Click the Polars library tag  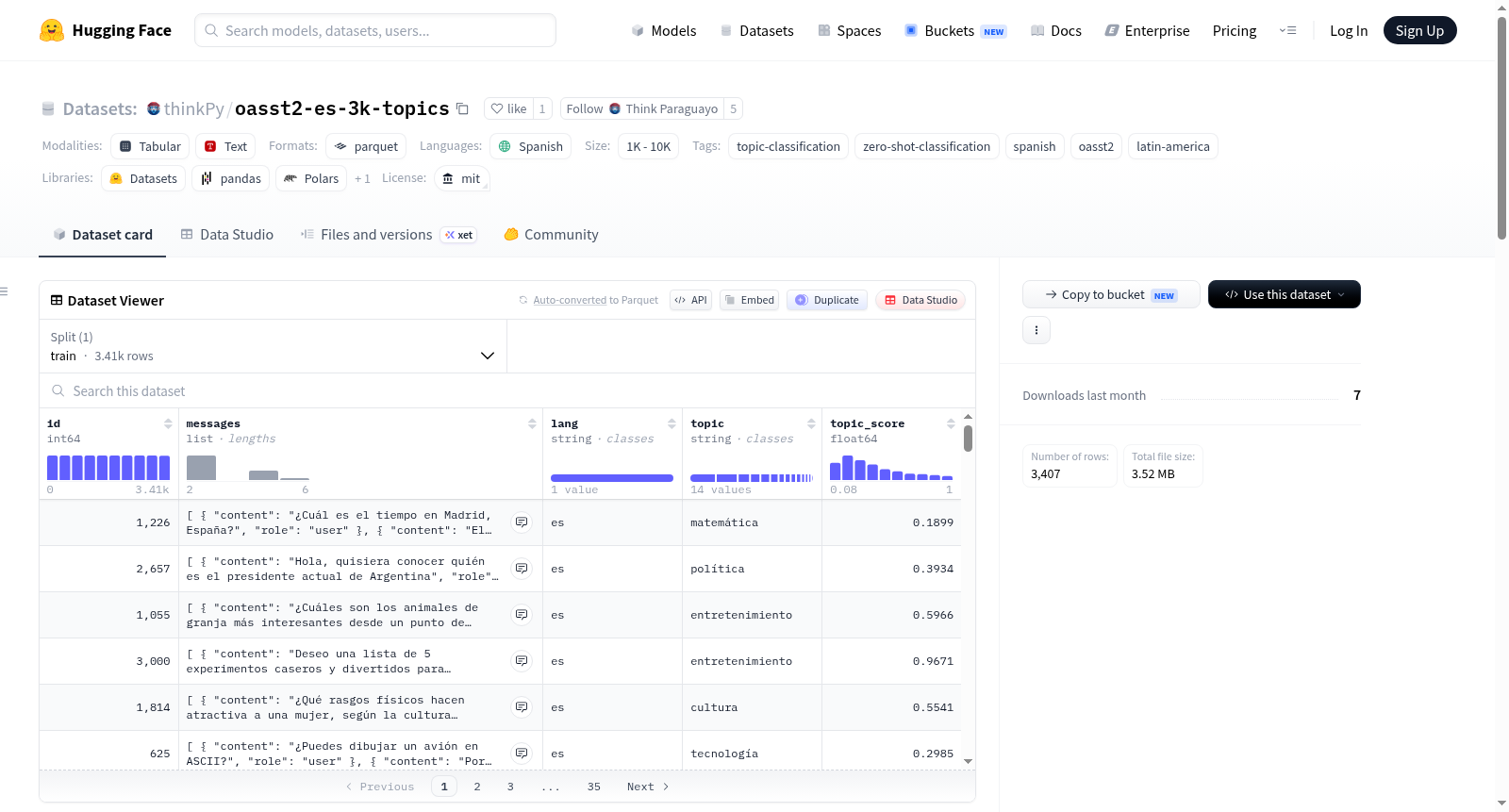[311, 178]
